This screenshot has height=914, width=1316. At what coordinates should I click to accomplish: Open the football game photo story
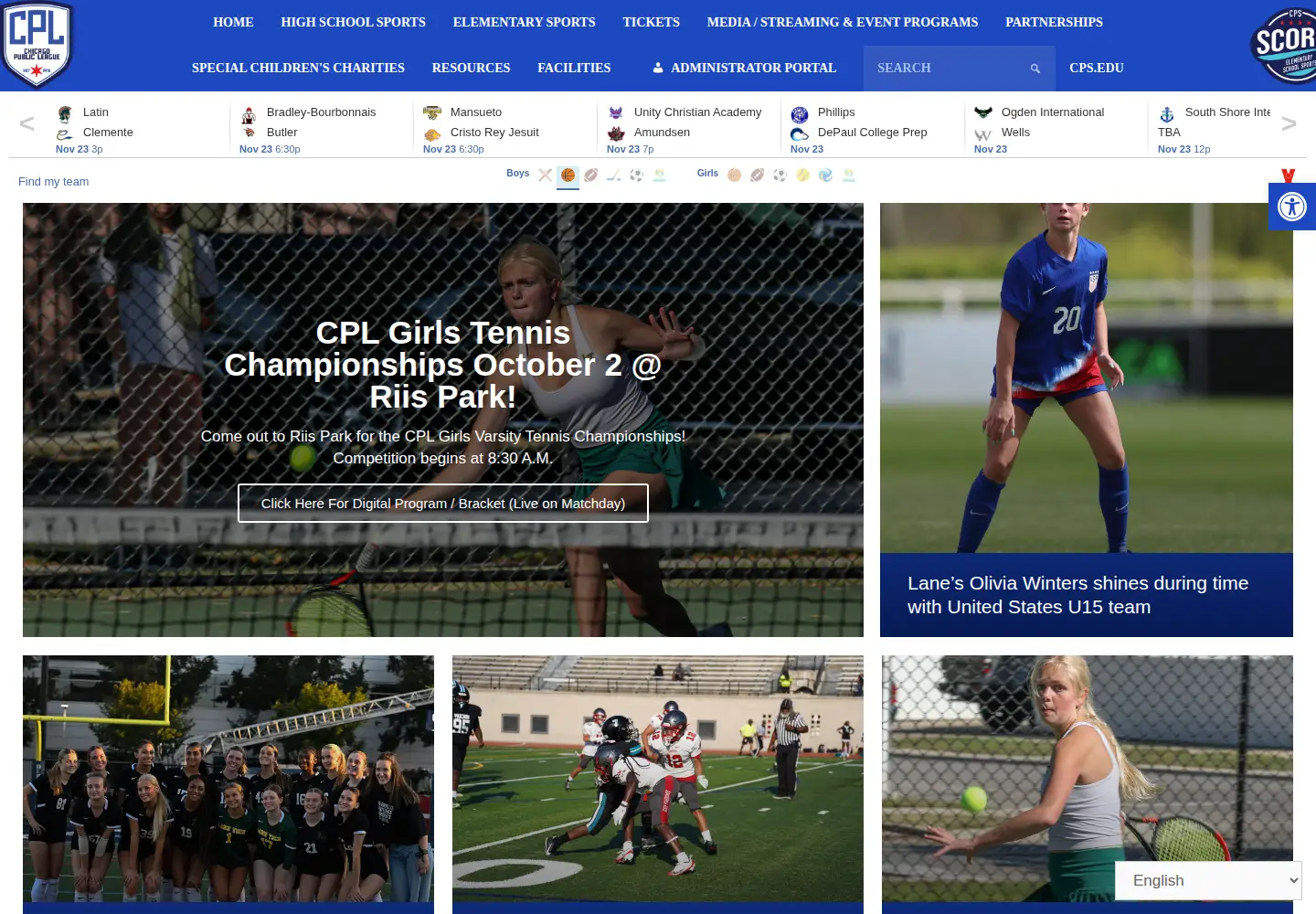pyautogui.click(x=658, y=779)
